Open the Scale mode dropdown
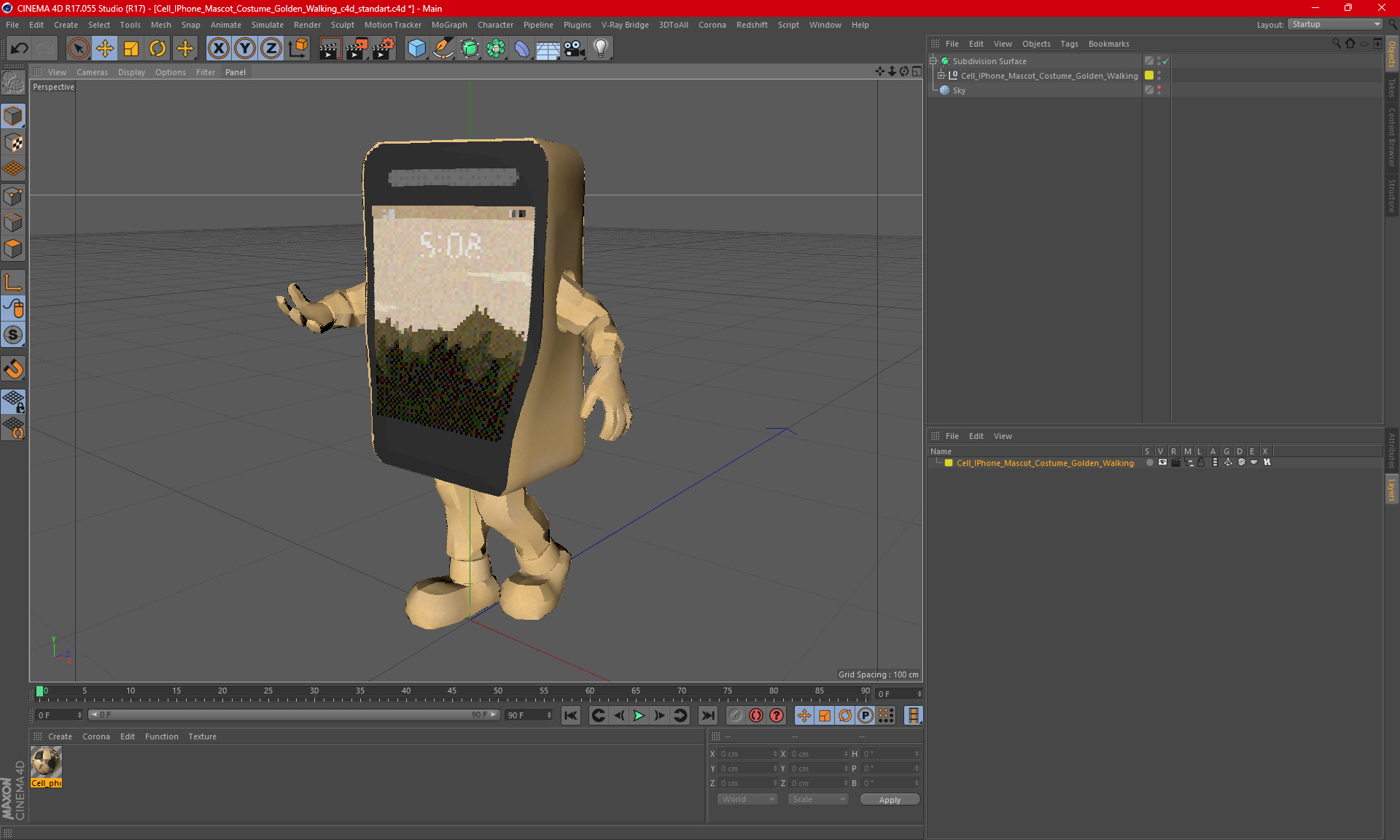The height and width of the screenshot is (840, 1400). coord(818,800)
